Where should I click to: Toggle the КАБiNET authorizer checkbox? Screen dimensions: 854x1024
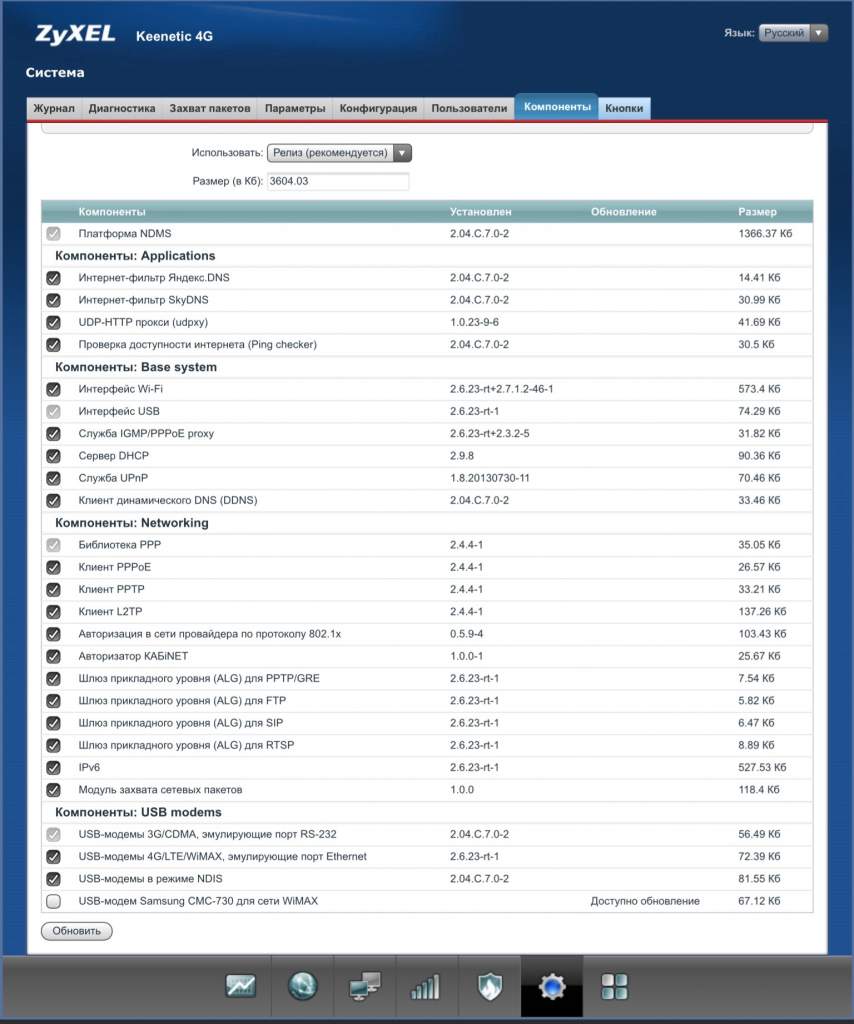tap(54, 656)
